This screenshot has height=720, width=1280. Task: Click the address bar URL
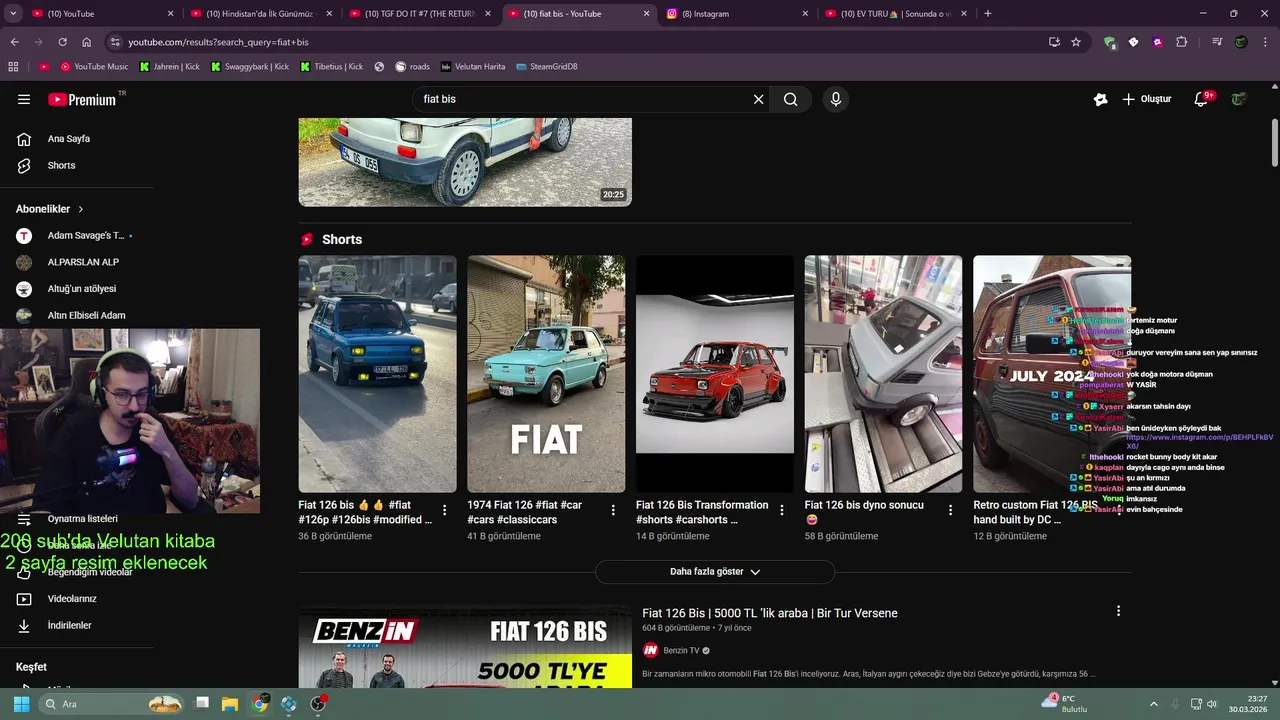coord(218,42)
